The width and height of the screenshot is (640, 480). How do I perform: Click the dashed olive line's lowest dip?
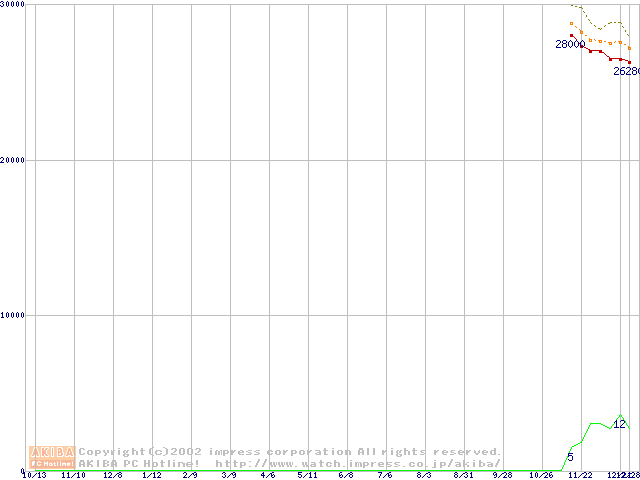coord(602,27)
